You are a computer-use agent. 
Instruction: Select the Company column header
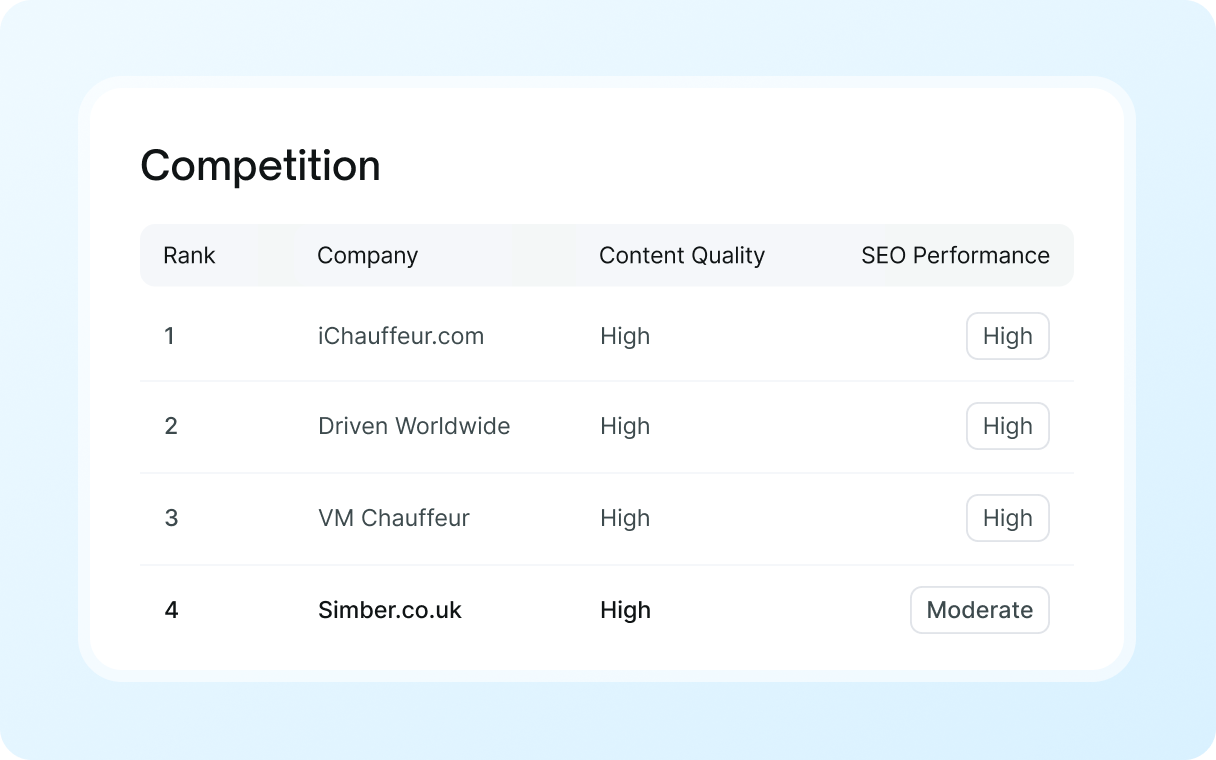click(x=367, y=255)
